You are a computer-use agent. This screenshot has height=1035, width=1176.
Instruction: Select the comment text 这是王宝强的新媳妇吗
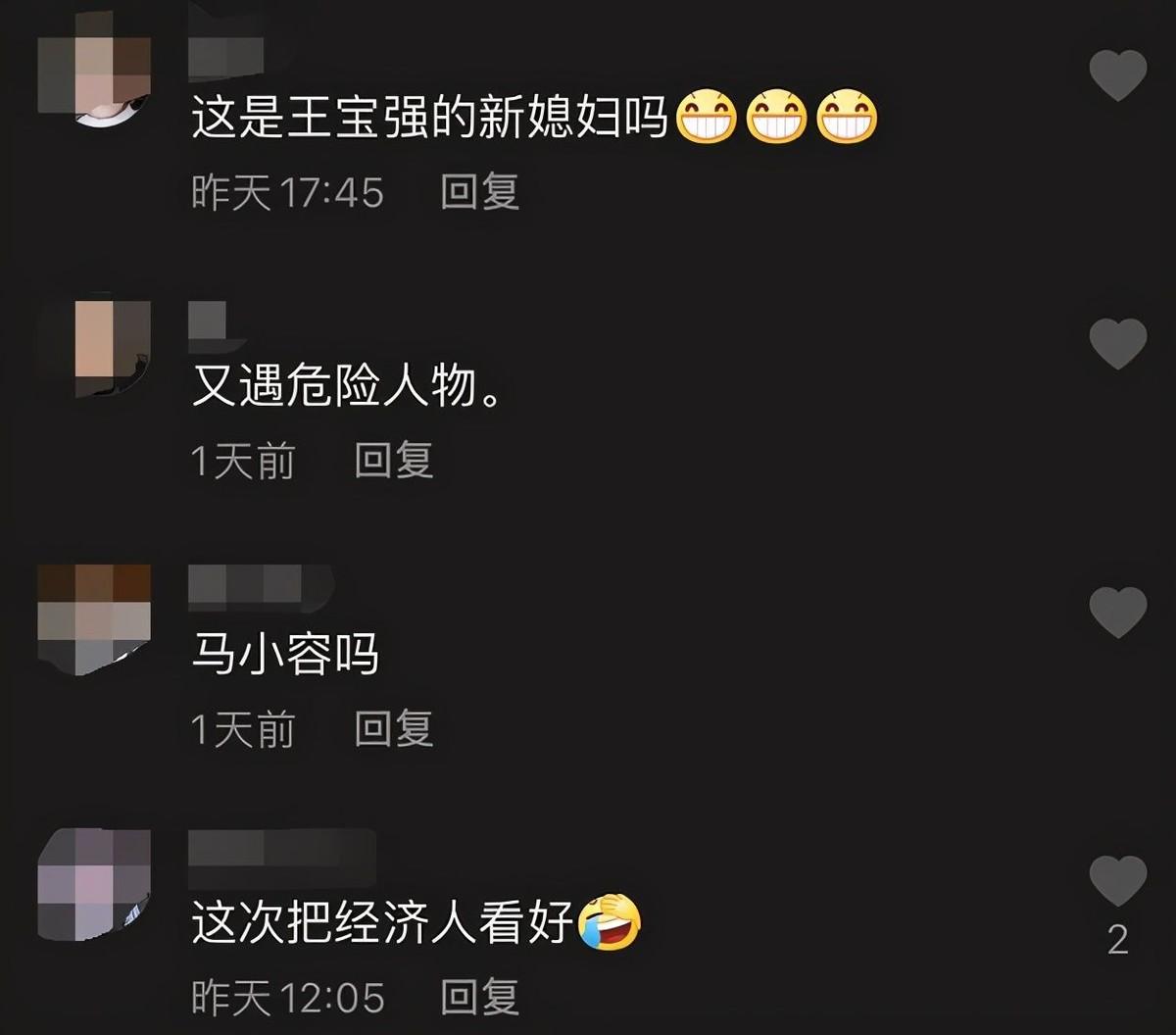click(429, 120)
